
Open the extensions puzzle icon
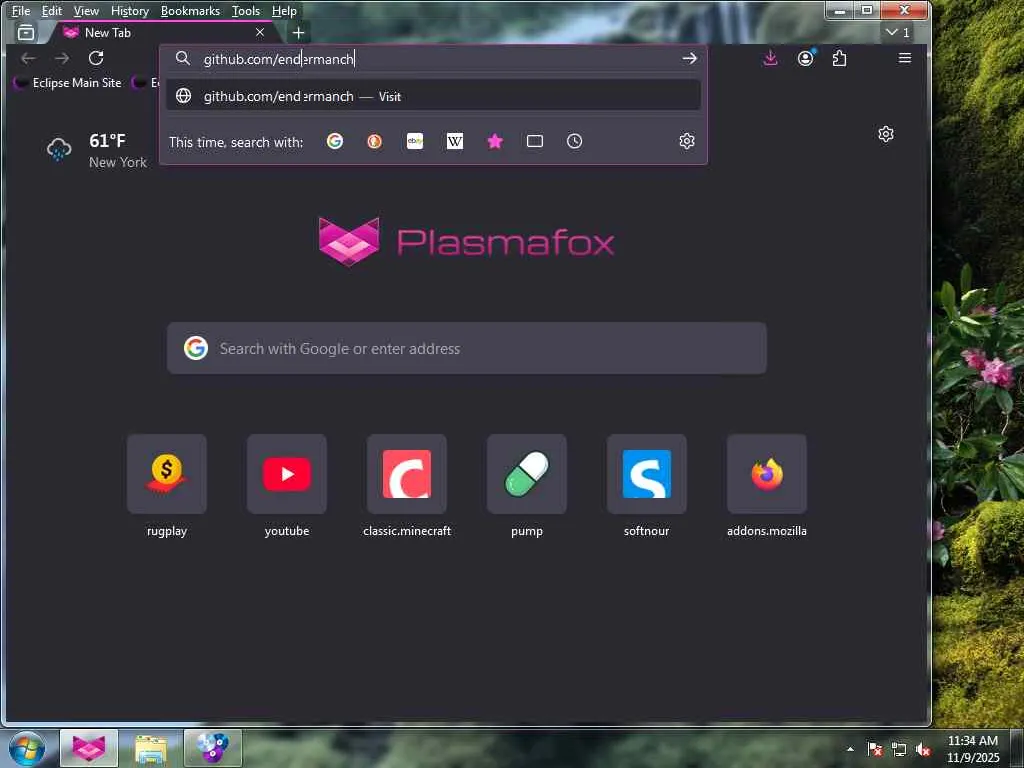(x=839, y=58)
